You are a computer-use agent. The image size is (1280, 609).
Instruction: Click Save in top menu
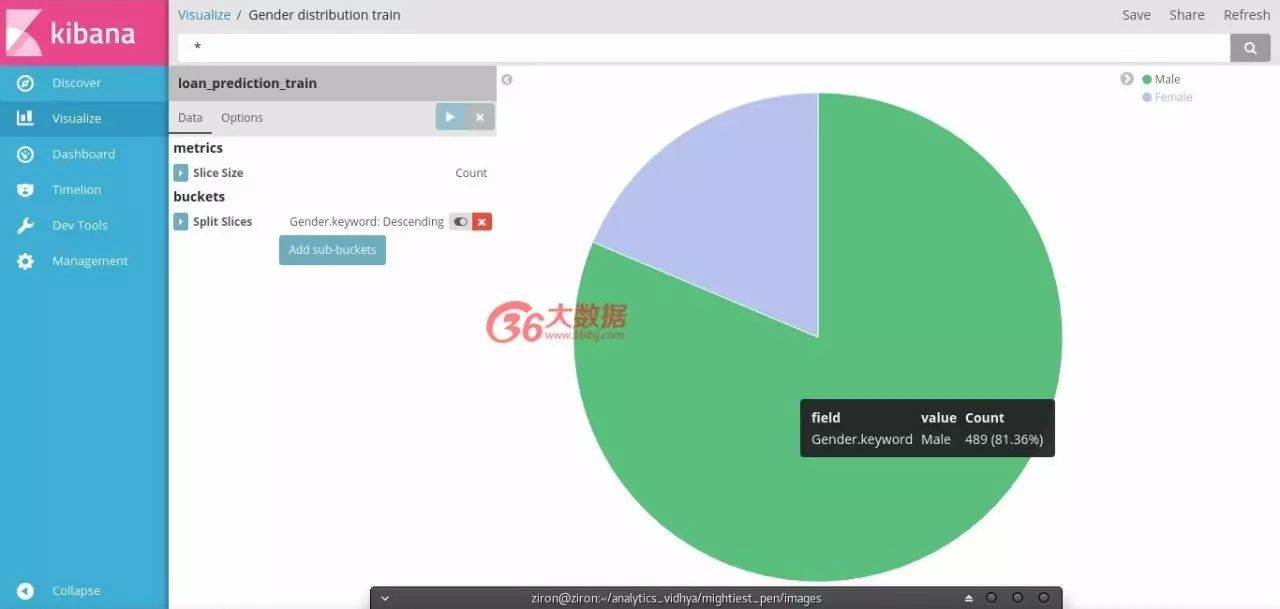tap(1136, 15)
